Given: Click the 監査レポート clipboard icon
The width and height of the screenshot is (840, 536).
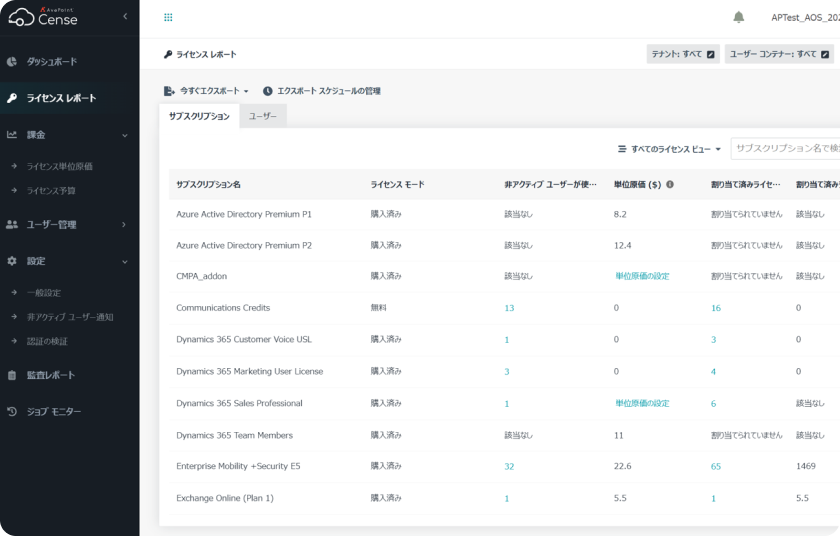Looking at the screenshot, I should [12, 375].
